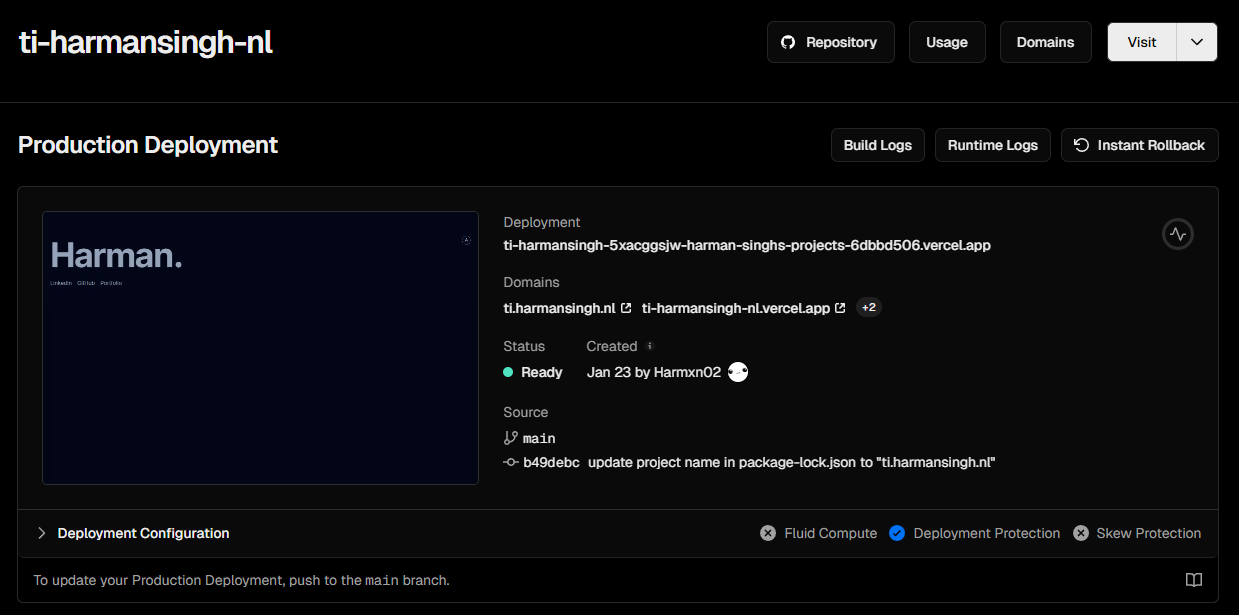
Task: Click the ti-harmansingh-nl project title
Action: 146,43
